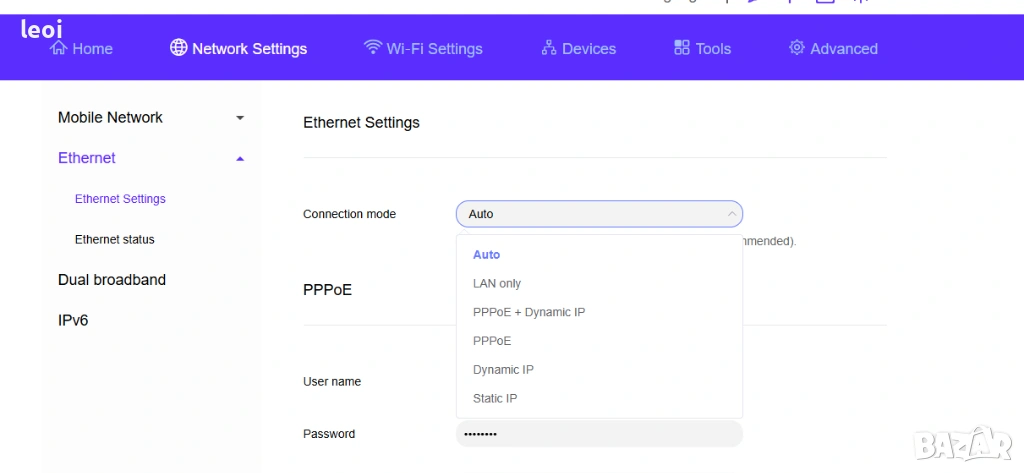Go to Dual broadband settings
The width and height of the screenshot is (1024, 473).
(x=112, y=280)
